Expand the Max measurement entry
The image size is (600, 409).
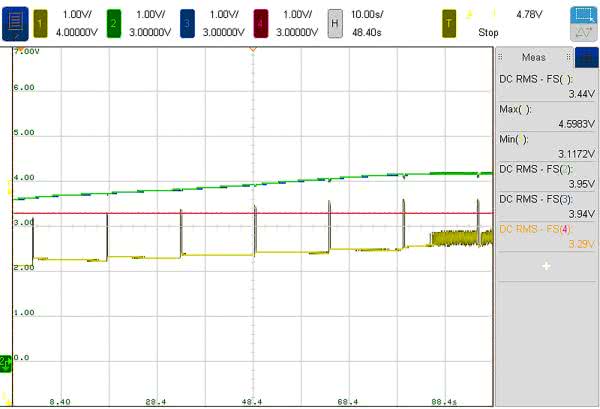(546, 115)
